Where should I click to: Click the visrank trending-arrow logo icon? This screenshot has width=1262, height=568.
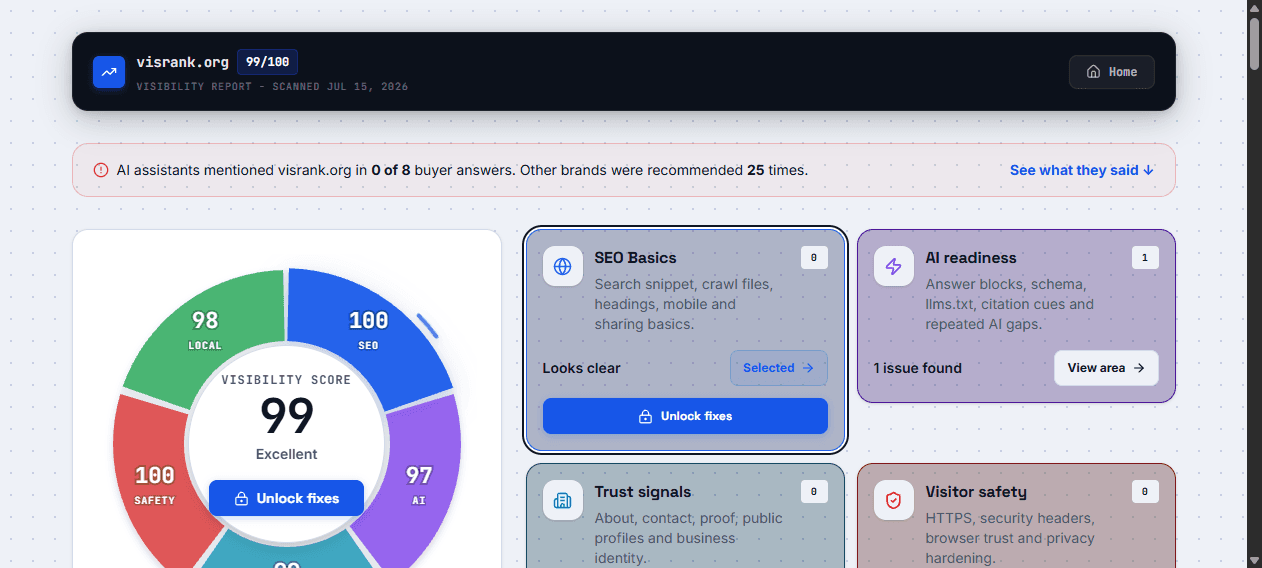[x=109, y=72]
